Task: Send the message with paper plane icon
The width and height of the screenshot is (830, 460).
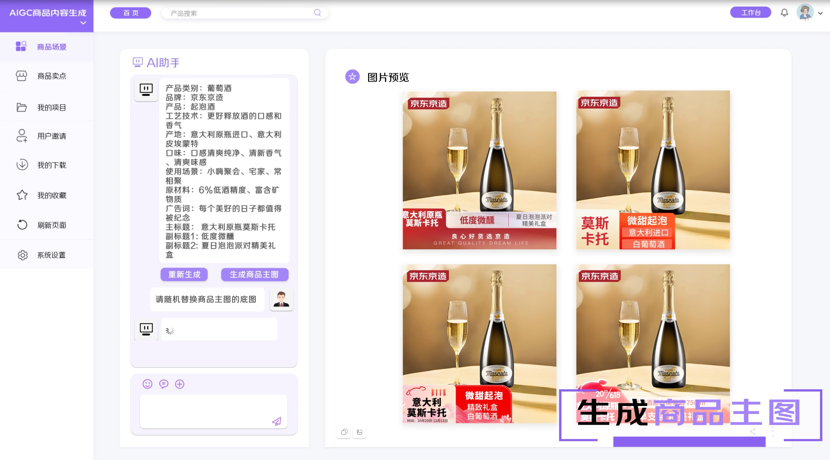Action: [x=276, y=421]
